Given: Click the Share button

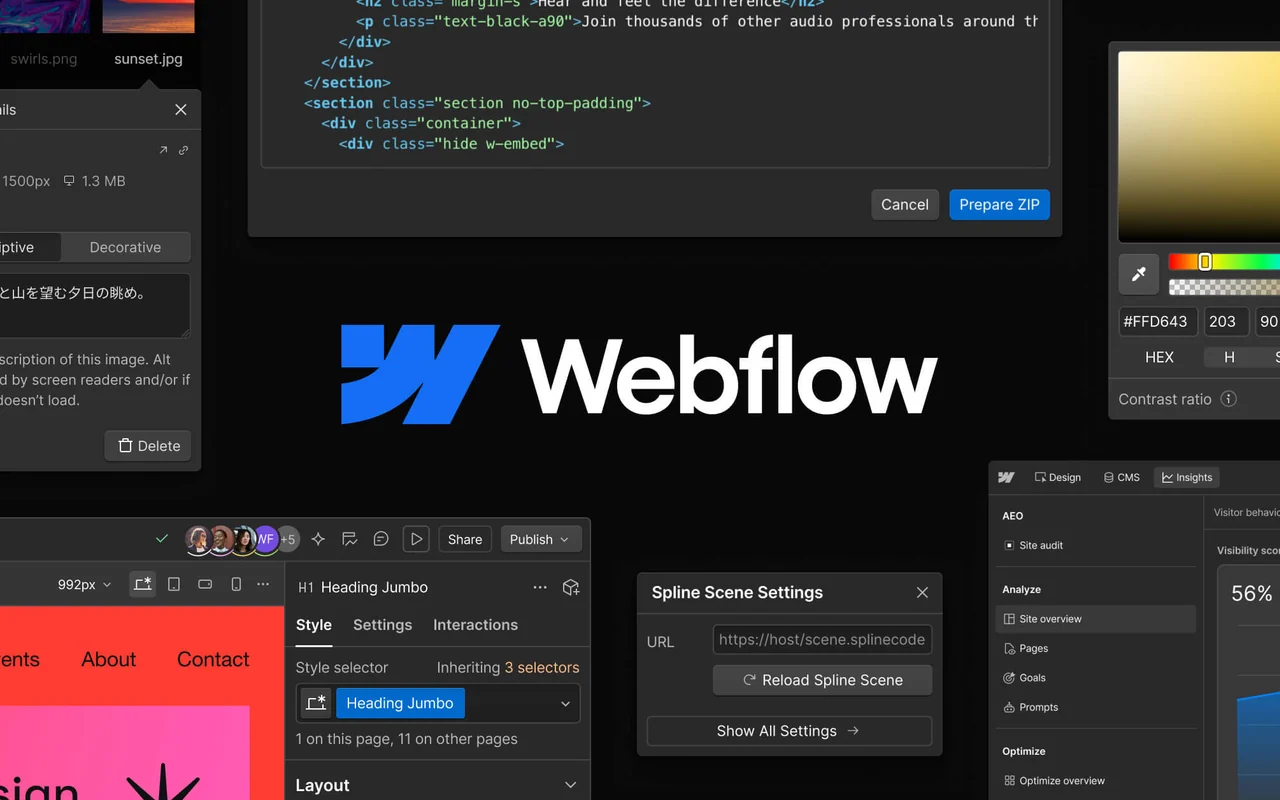Looking at the screenshot, I should tap(465, 539).
